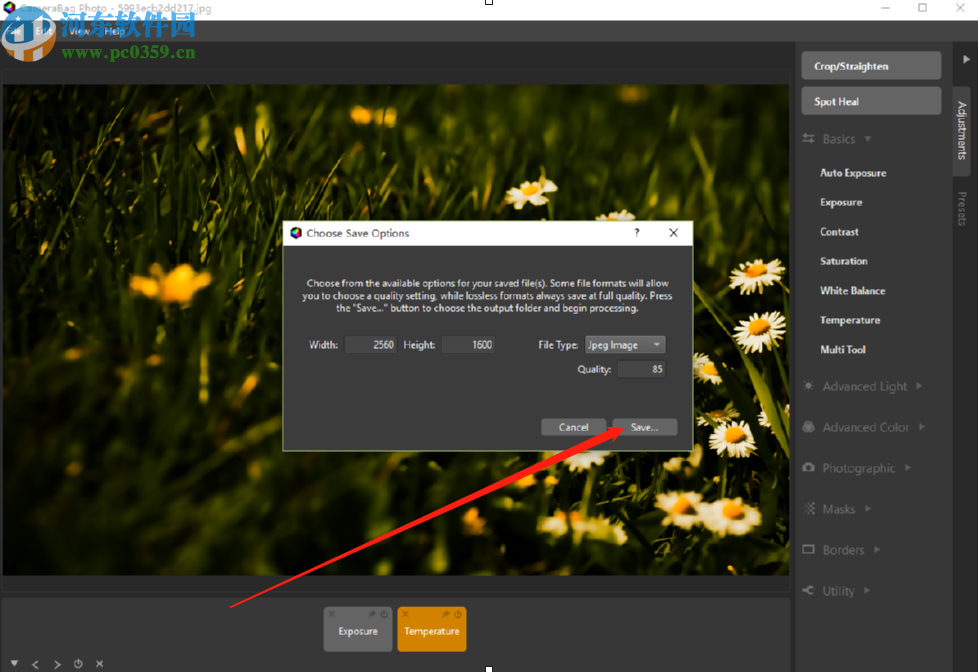Step to previous adjustment with left chevron

pos(36,665)
